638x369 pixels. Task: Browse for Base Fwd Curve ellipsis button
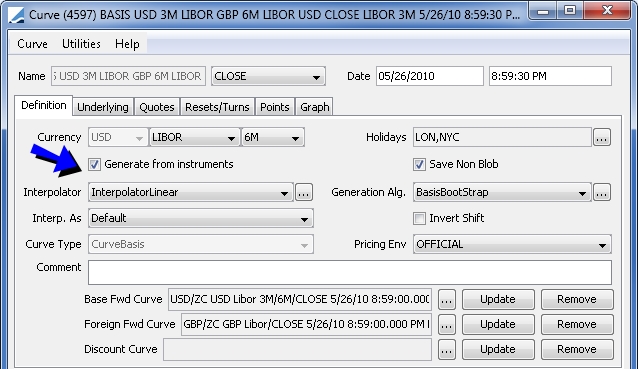447,300
